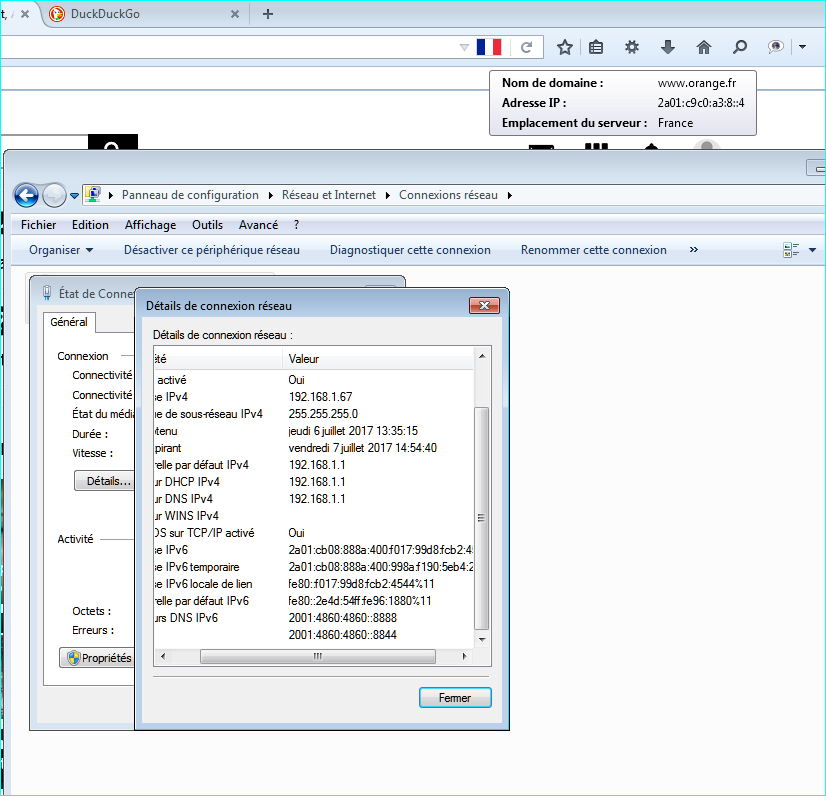The height and width of the screenshot is (796, 826).
Task: Bookmark the page with the star icon
Action: (x=564, y=46)
